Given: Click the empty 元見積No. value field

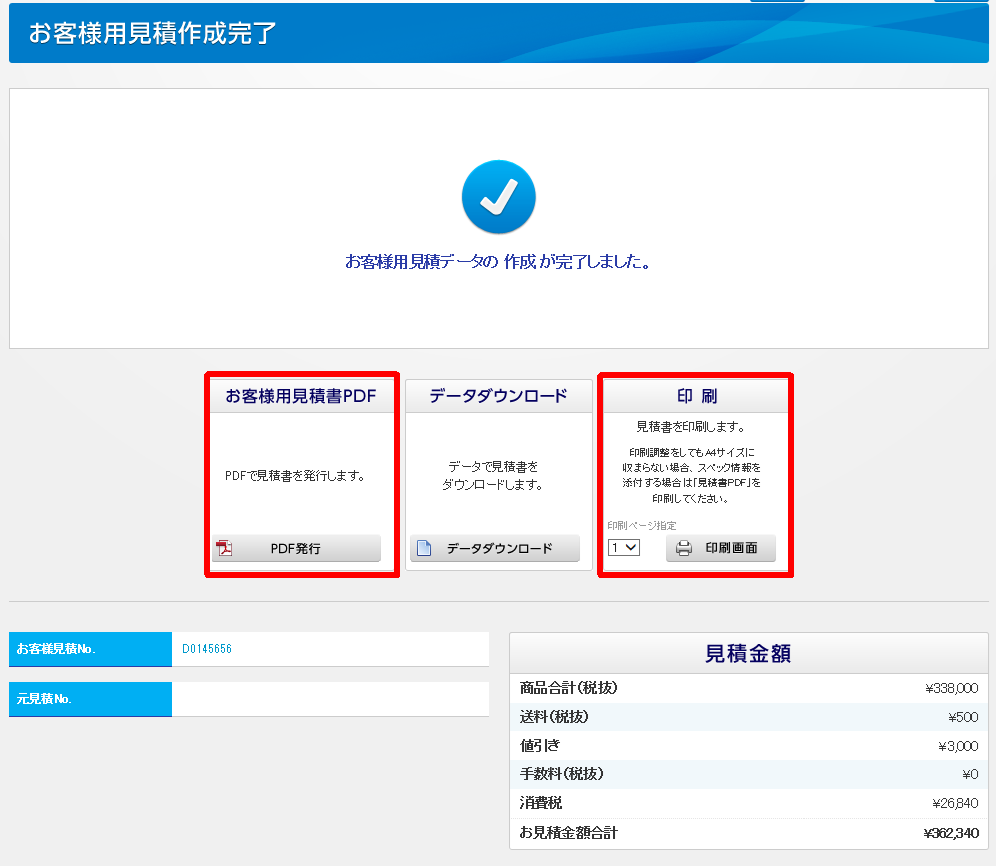Looking at the screenshot, I should coord(330,699).
